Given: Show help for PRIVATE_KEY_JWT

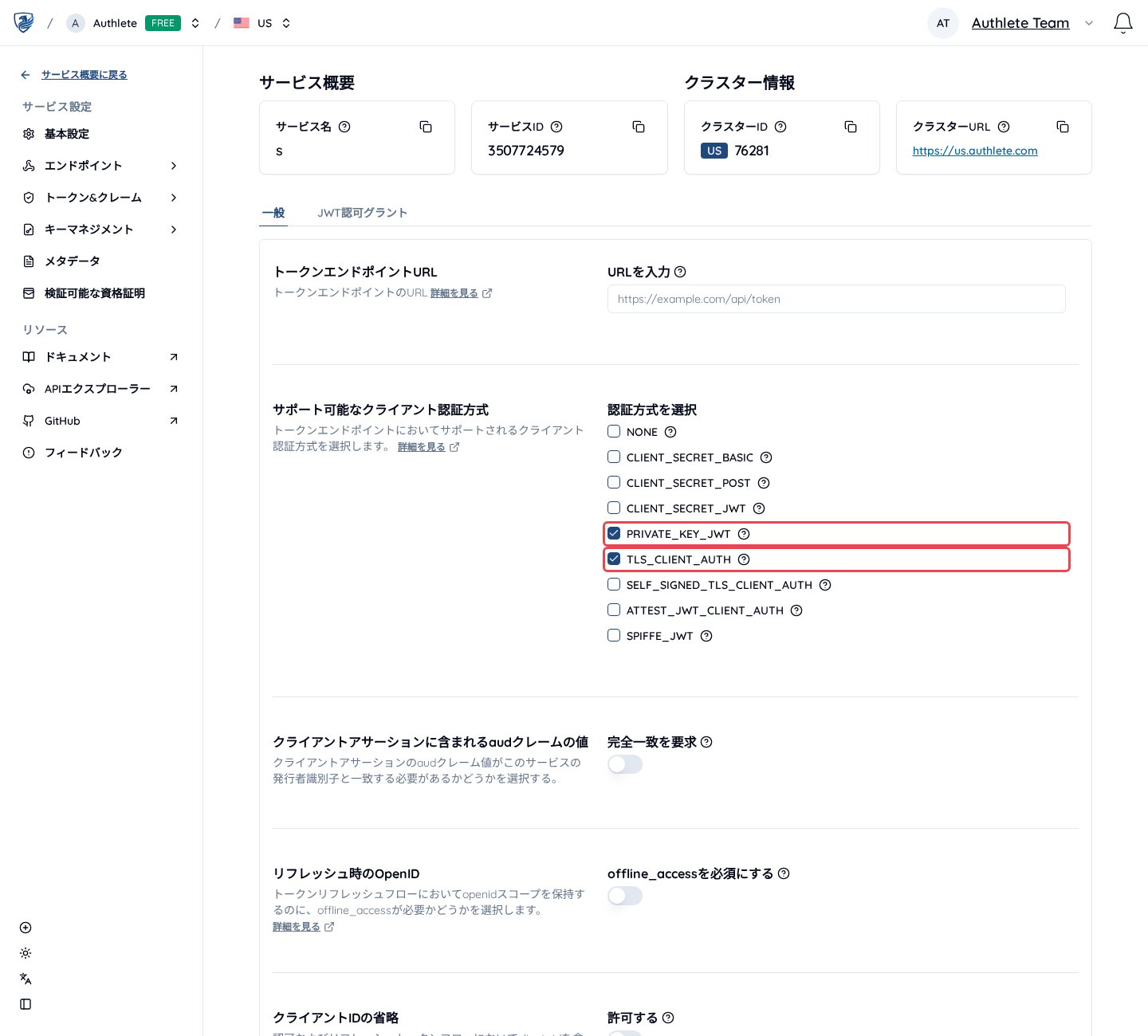Looking at the screenshot, I should click(x=744, y=534).
